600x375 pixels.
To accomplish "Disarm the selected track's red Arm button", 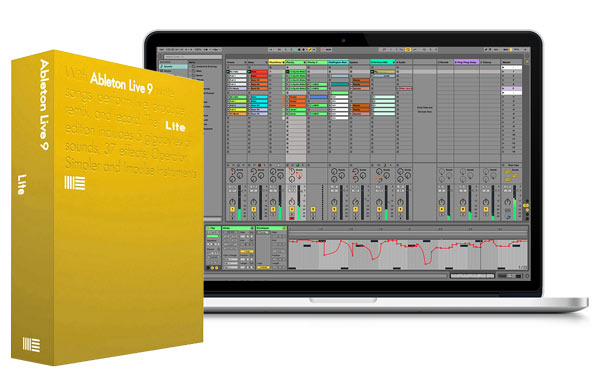I will pyautogui.click(x=292, y=218).
